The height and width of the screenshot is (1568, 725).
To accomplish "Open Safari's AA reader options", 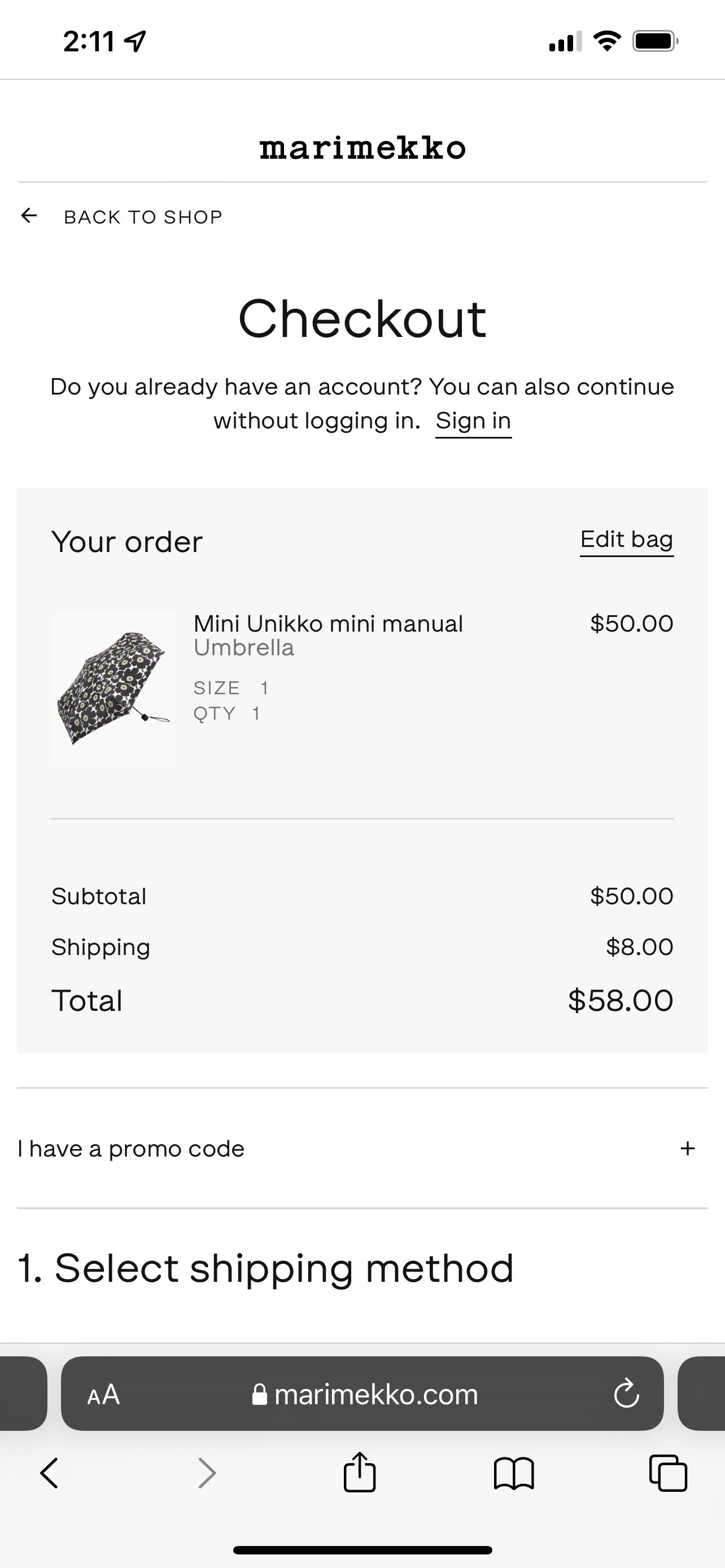I will click(103, 1394).
